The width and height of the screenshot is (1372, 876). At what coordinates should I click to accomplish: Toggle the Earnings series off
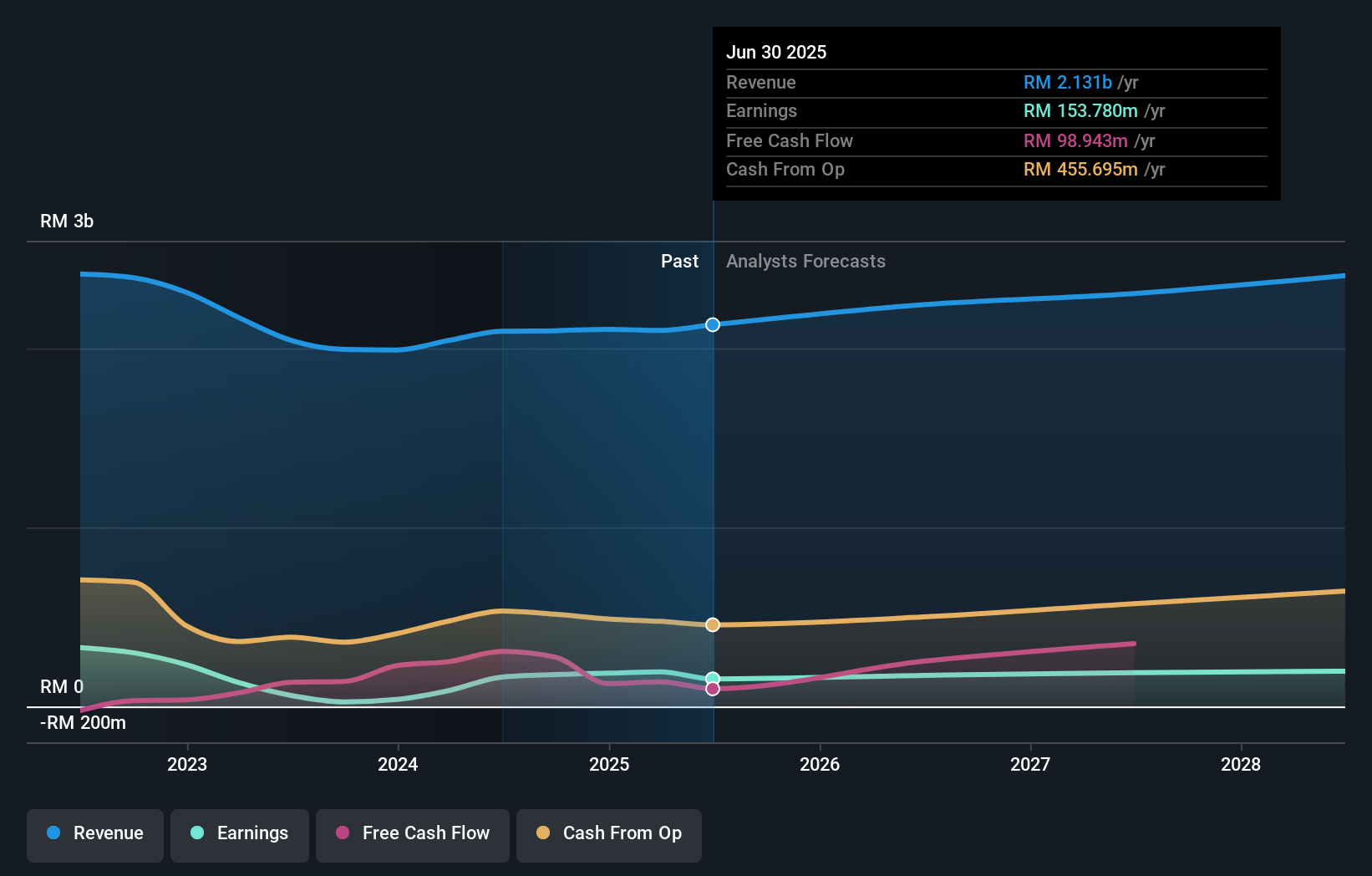click(240, 833)
